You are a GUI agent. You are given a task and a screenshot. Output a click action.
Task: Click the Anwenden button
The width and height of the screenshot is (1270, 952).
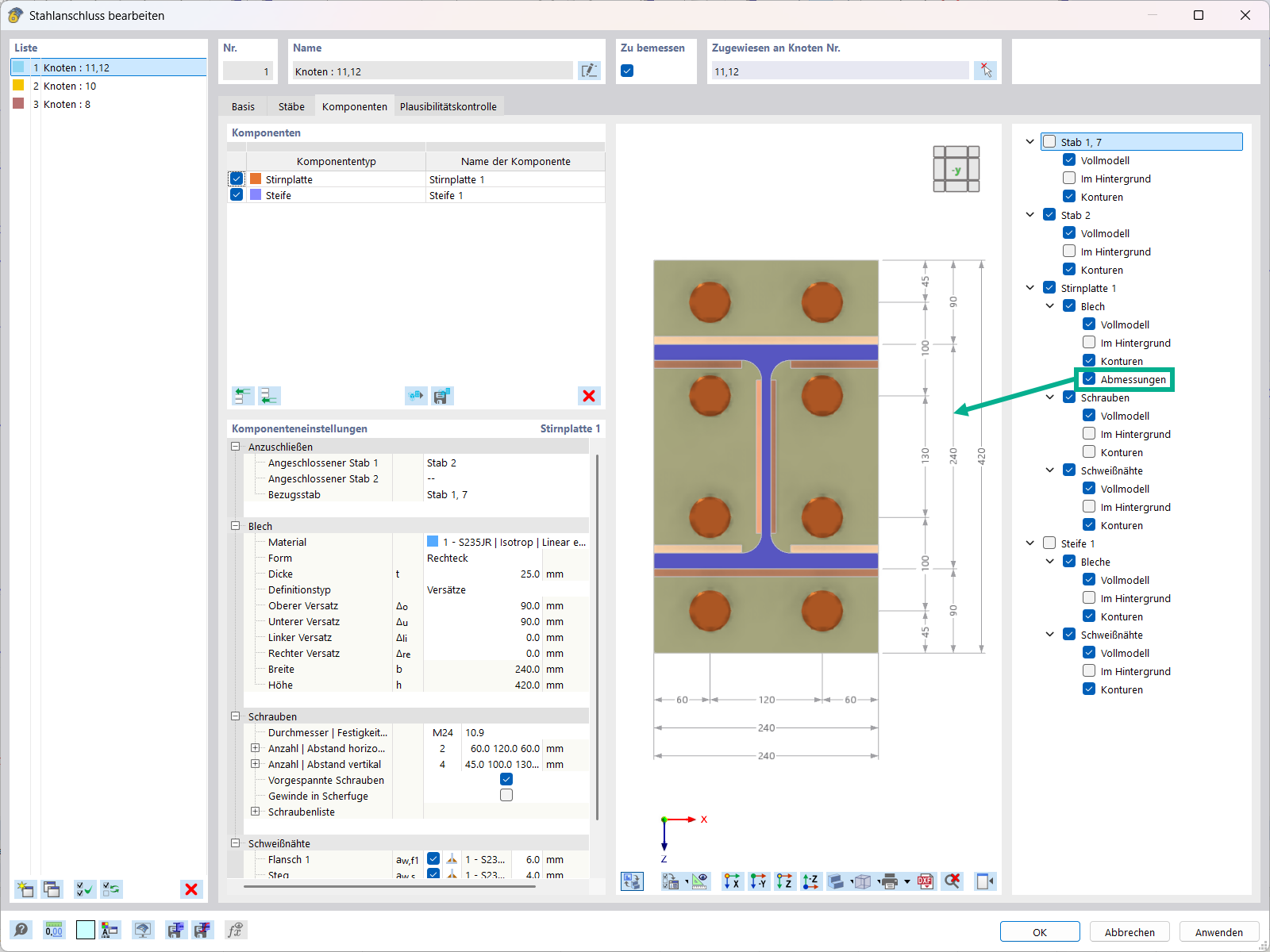1219,931
